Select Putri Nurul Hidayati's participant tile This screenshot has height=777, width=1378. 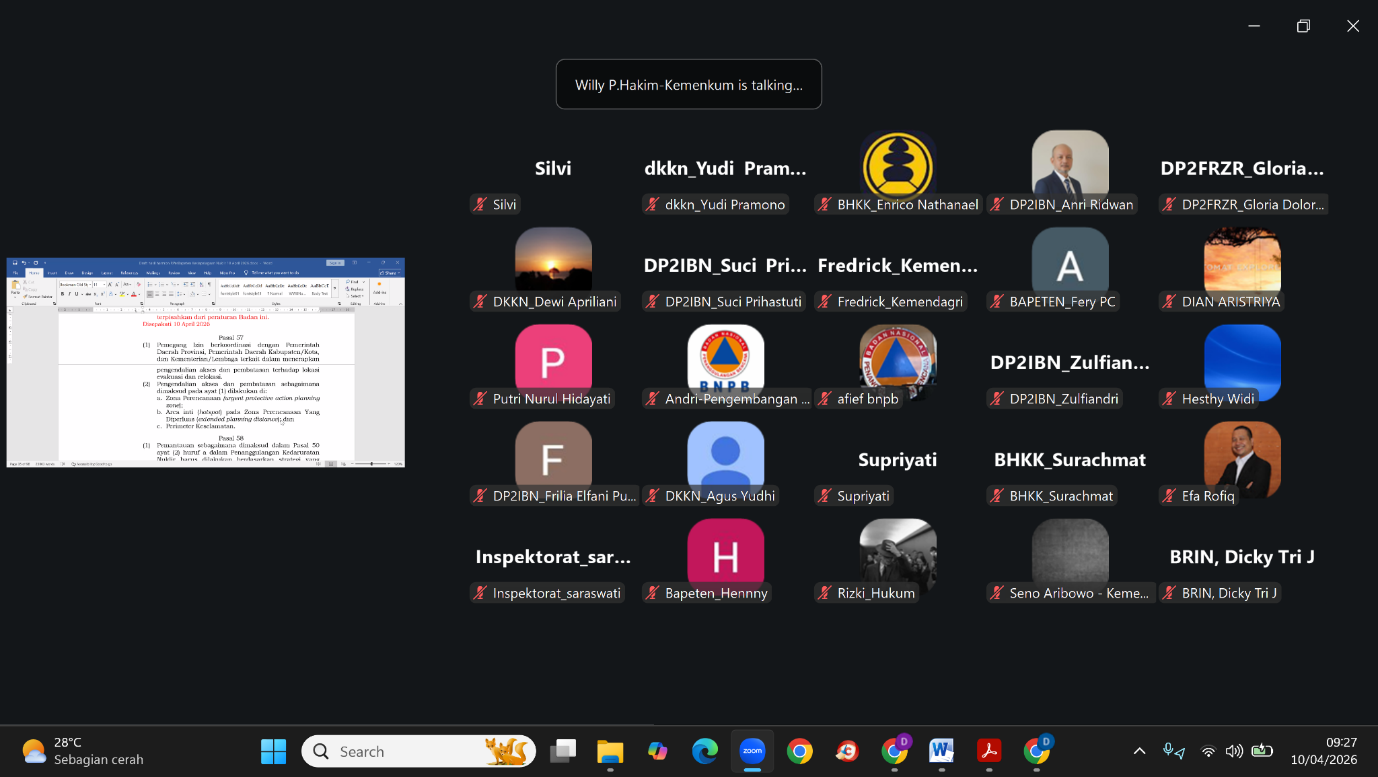[553, 362]
